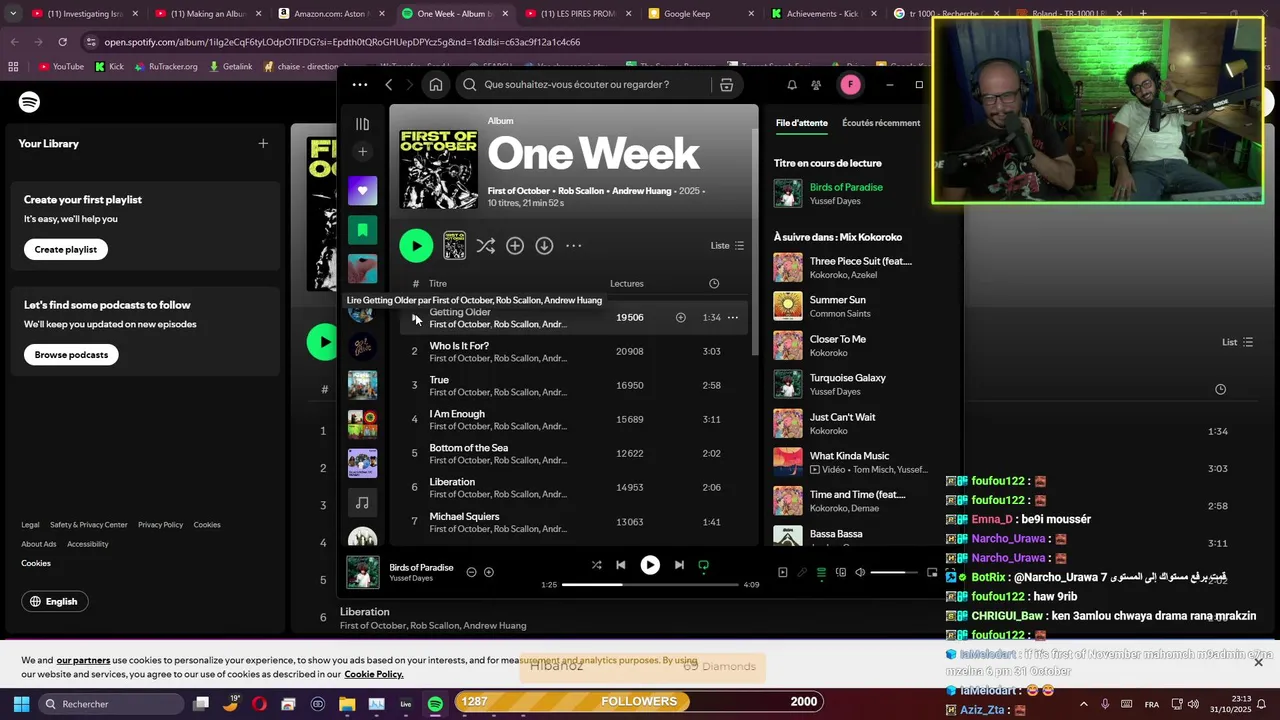Open the Now Playing view icon in the player bar

pos(783,573)
